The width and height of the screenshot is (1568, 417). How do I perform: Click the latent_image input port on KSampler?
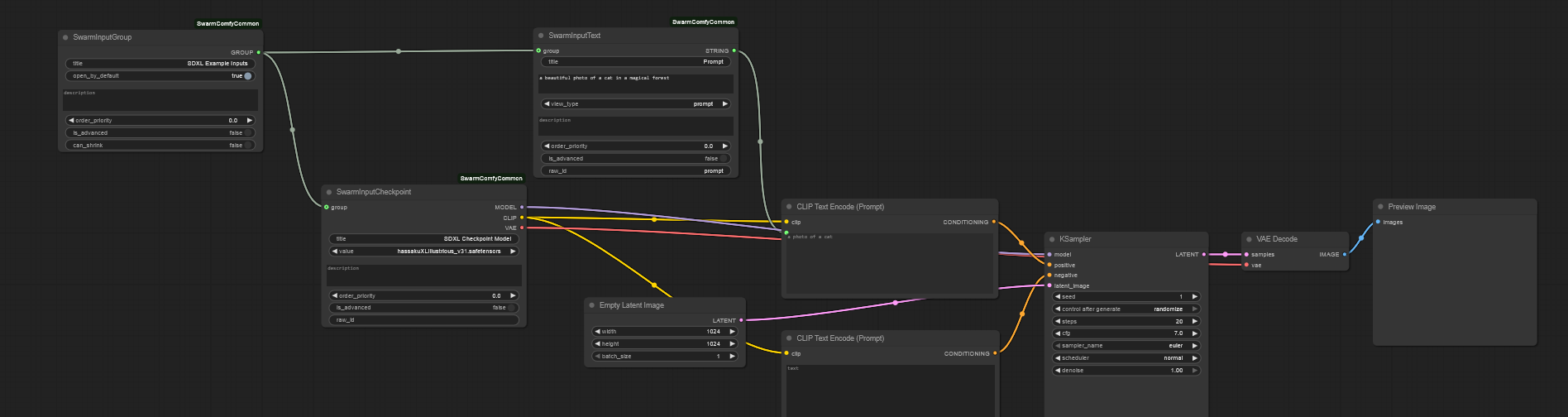pos(1049,285)
